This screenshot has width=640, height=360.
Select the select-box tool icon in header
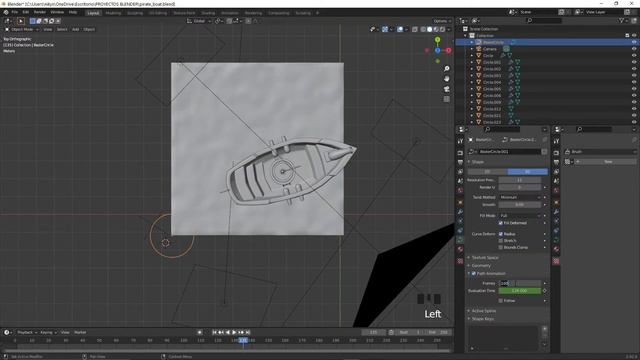tap(21, 21)
